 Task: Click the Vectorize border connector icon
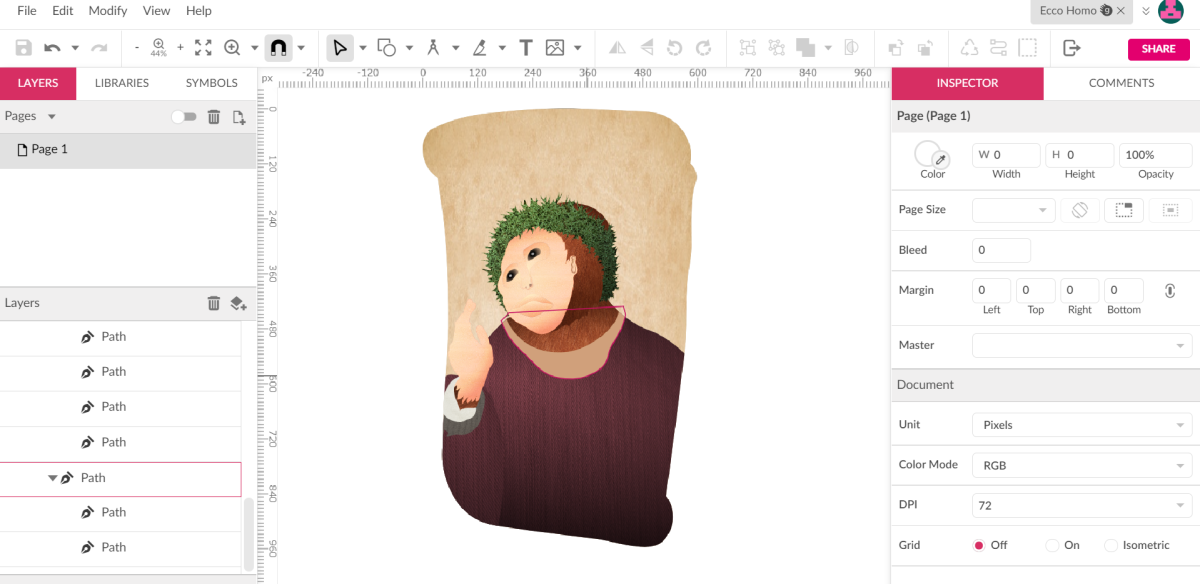point(998,47)
